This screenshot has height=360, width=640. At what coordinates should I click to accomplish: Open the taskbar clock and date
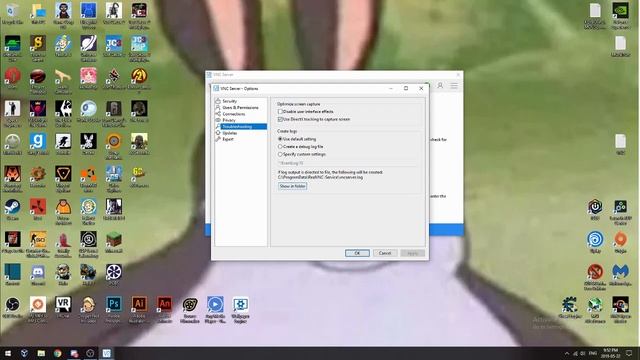pos(611,353)
